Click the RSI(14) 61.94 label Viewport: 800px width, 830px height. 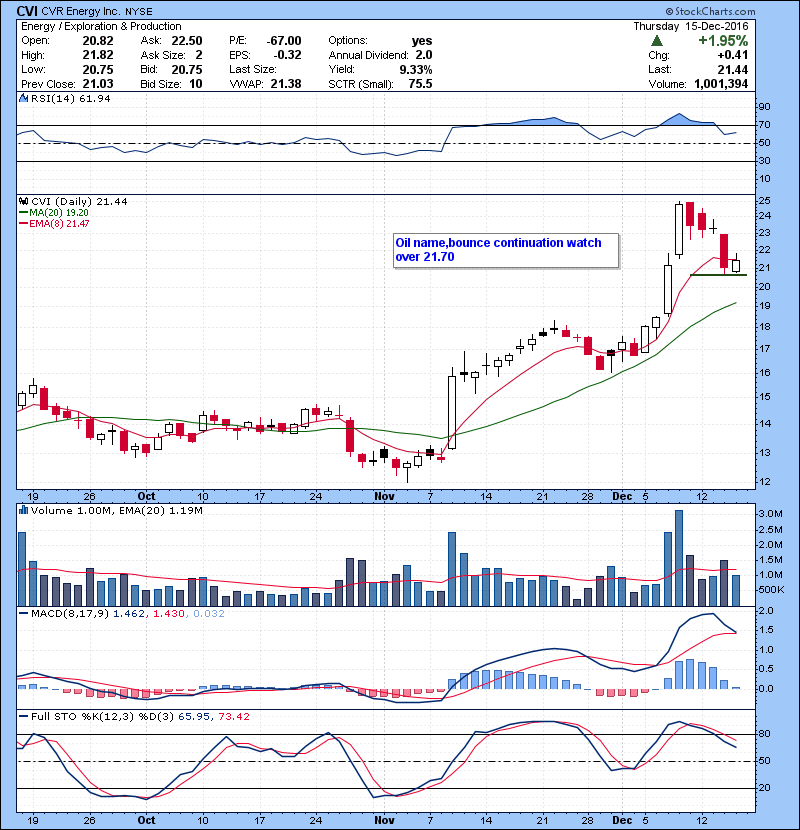tap(70, 98)
